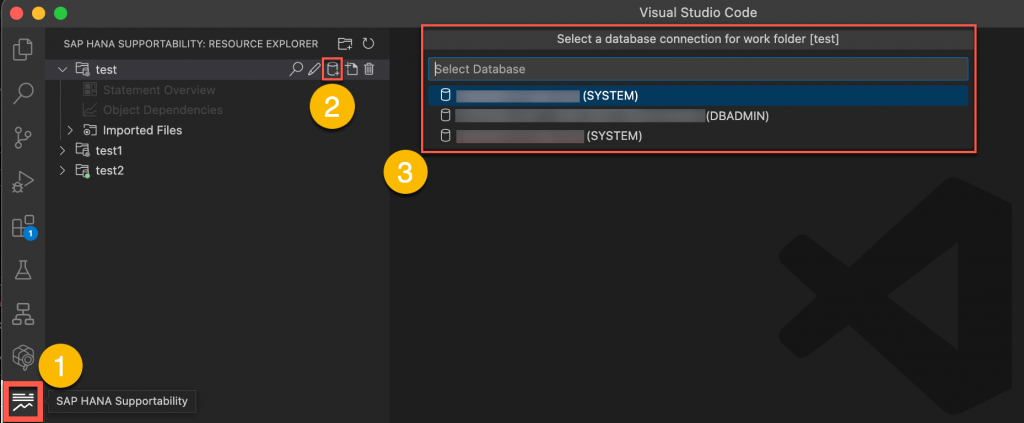The height and width of the screenshot is (423, 1024).
Task: Add database connection to test folder
Action: (333, 68)
